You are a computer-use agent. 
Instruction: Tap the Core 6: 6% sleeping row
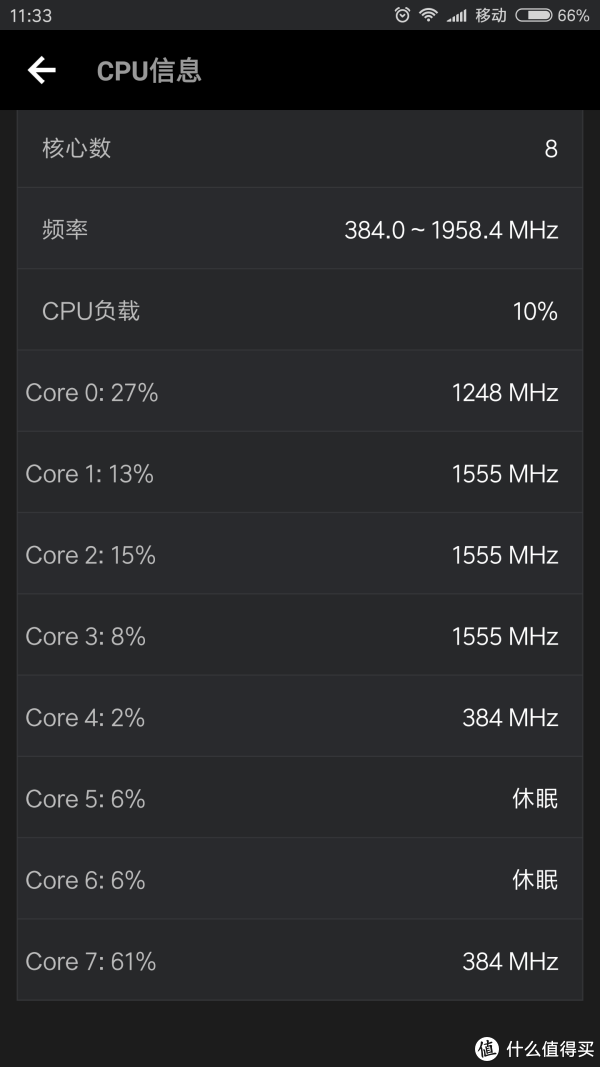[300, 879]
